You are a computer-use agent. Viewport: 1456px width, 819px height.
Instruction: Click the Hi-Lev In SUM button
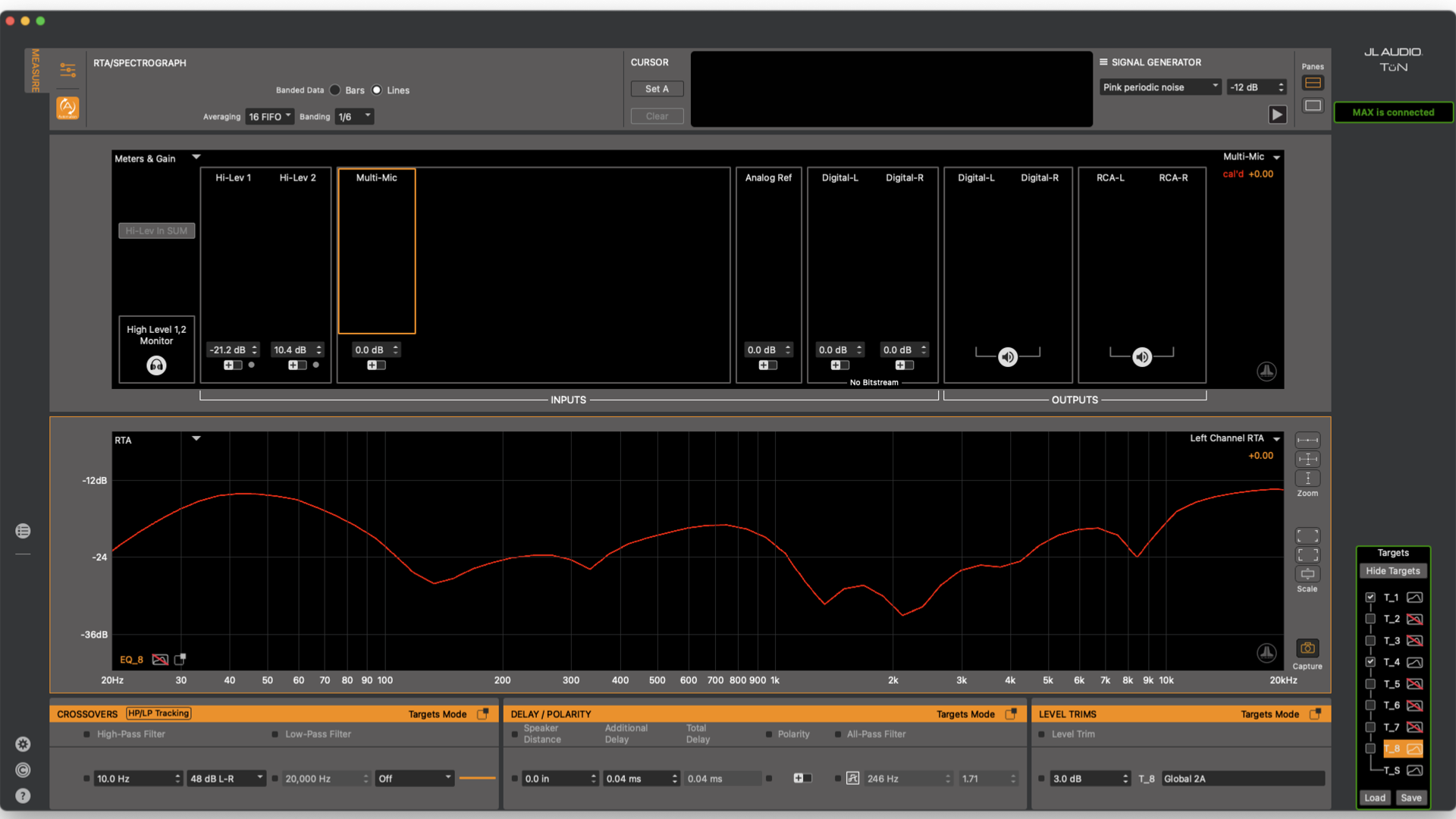point(156,231)
